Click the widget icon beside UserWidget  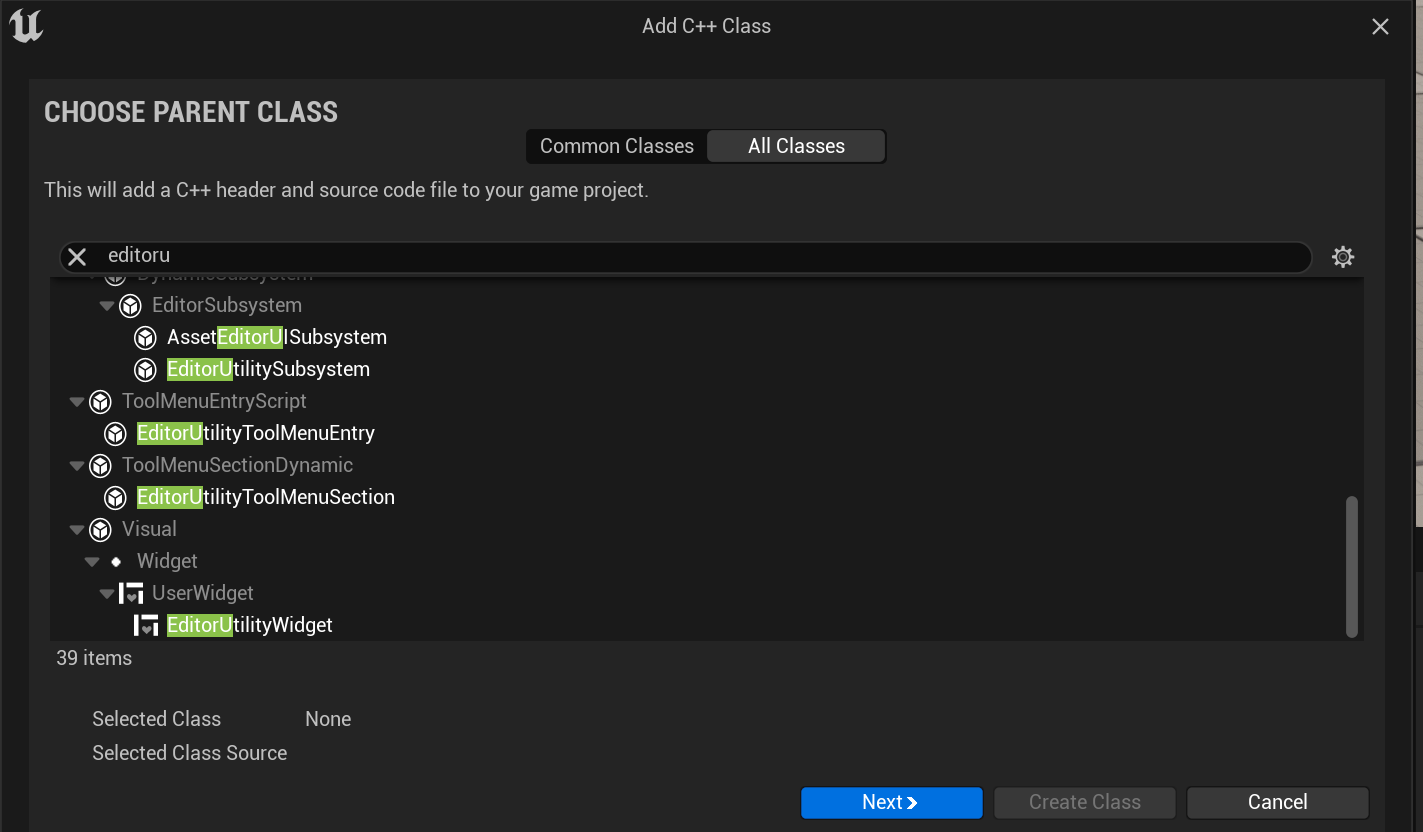tap(132, 593)
